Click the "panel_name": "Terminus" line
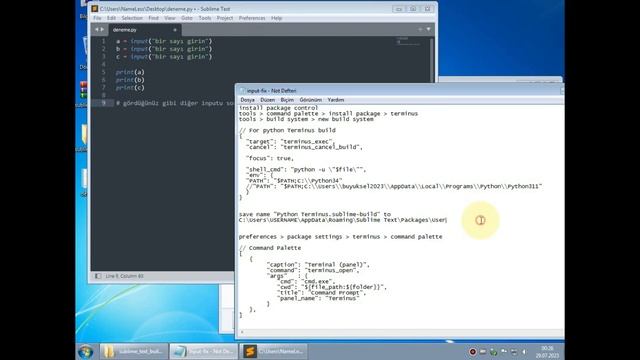The width and height of the screenshot is (640, 360). (318, 298)
